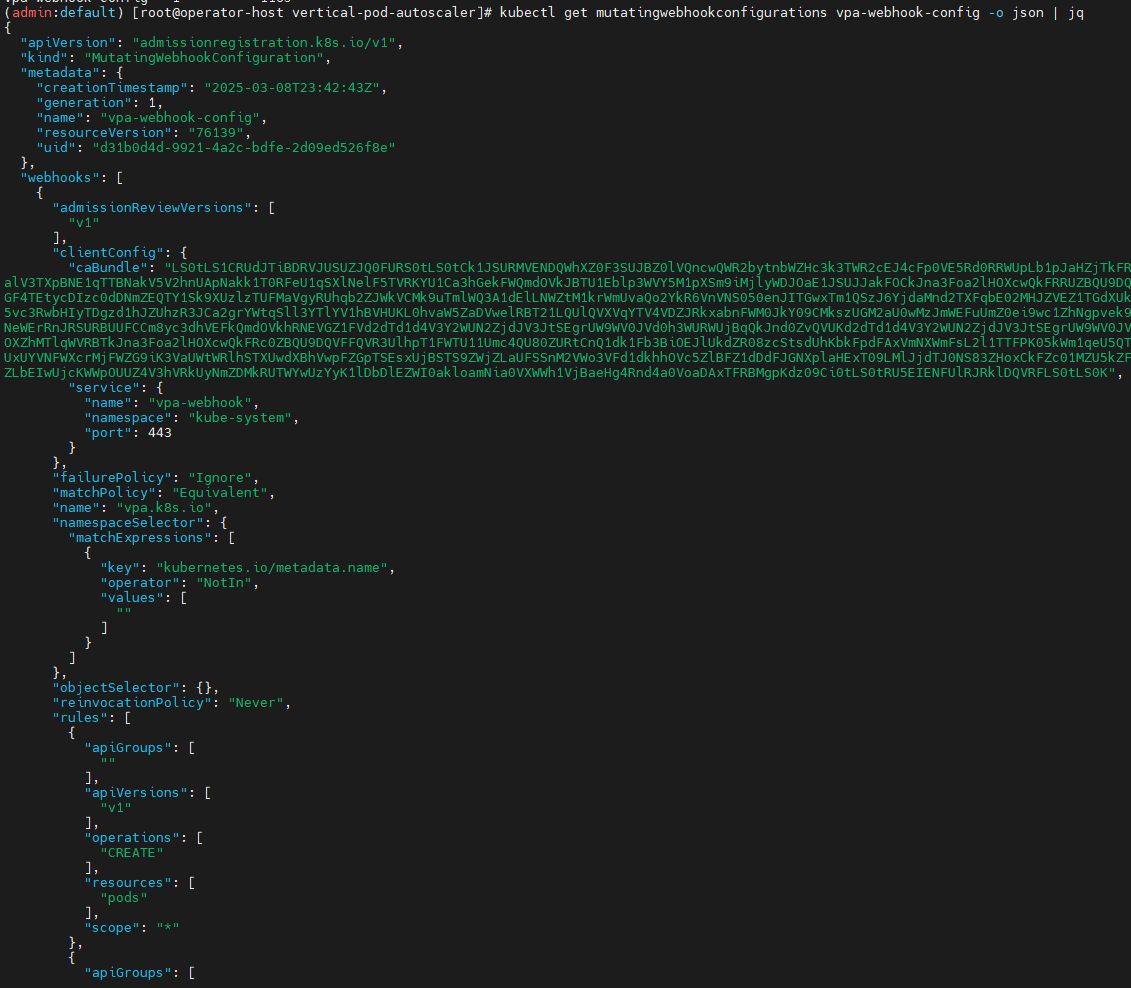Select the service name value "vpa-webhook"
This screenshot has width=1131, height=988.
[200, 403]
